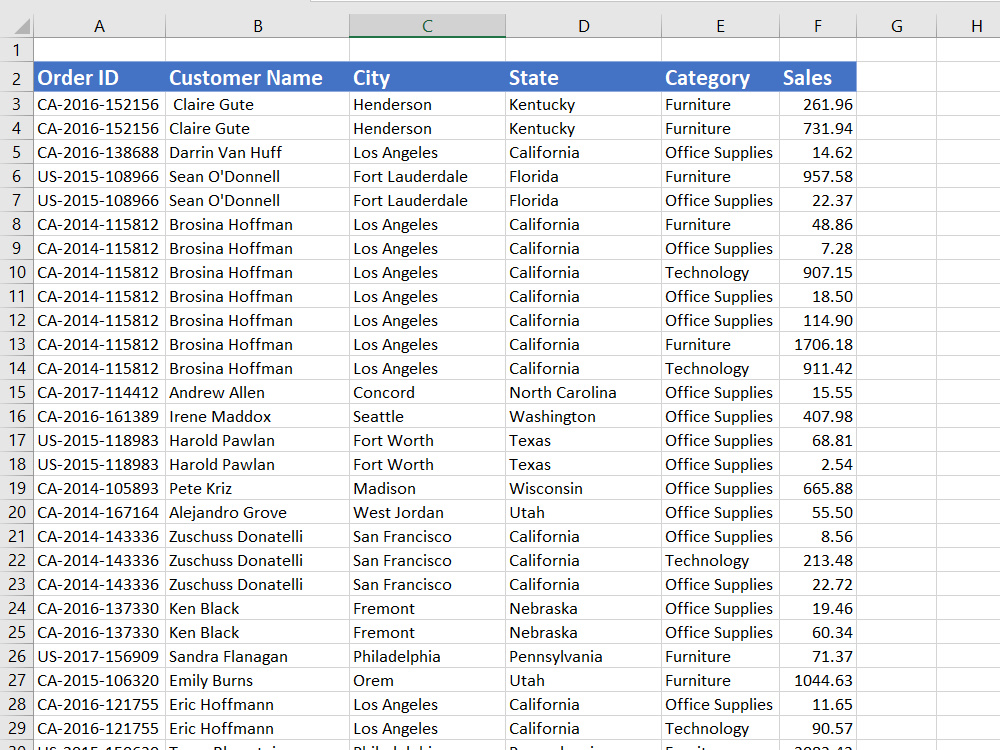This screenshot has height=750, width=1000.
Task: Select row 29 header
Action: pos(17,728)
